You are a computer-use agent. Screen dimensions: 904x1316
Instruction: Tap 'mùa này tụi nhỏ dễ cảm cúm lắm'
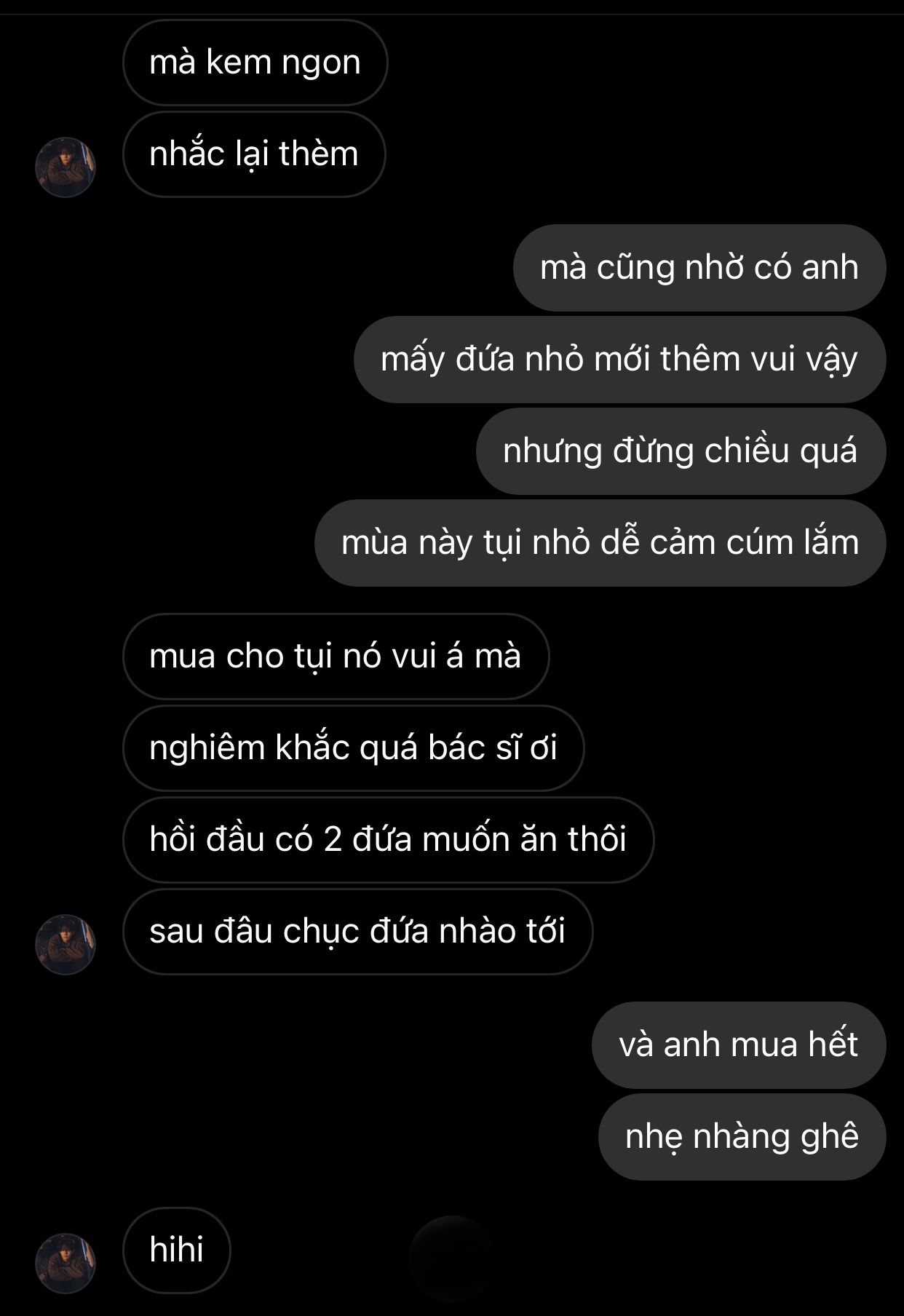point(600,543)
